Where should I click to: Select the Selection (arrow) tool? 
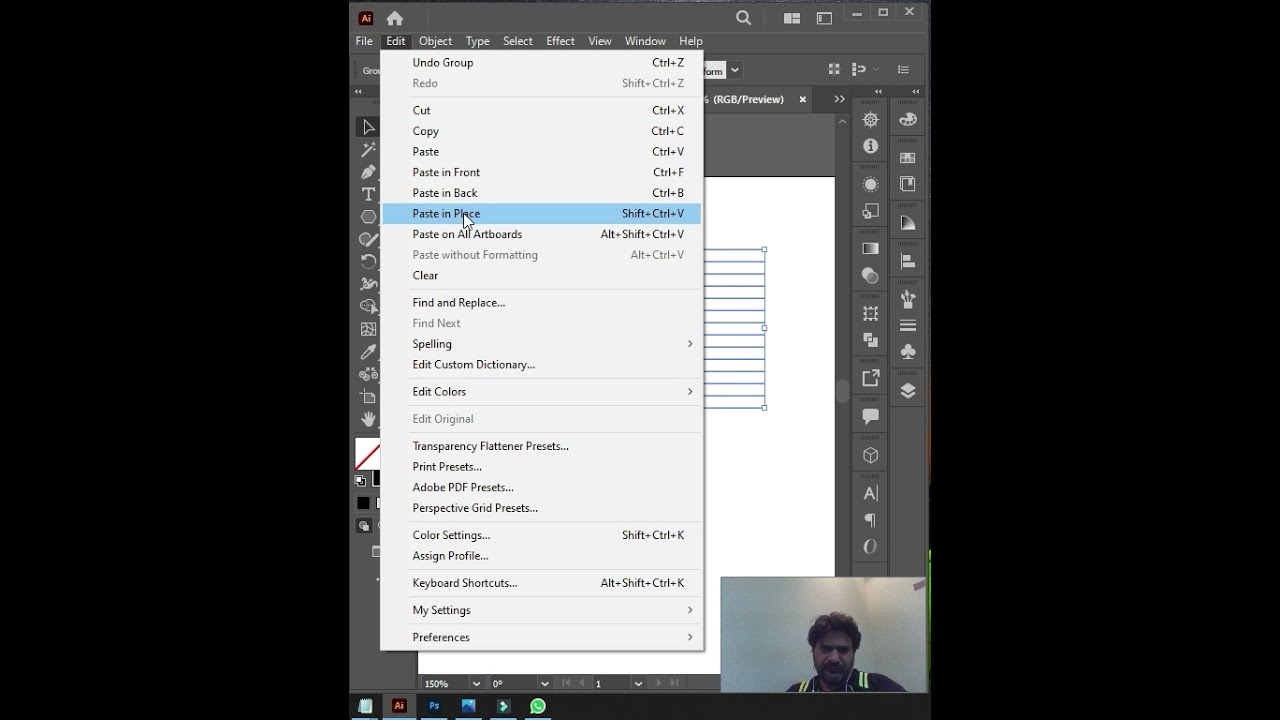[x=368, y=127]
